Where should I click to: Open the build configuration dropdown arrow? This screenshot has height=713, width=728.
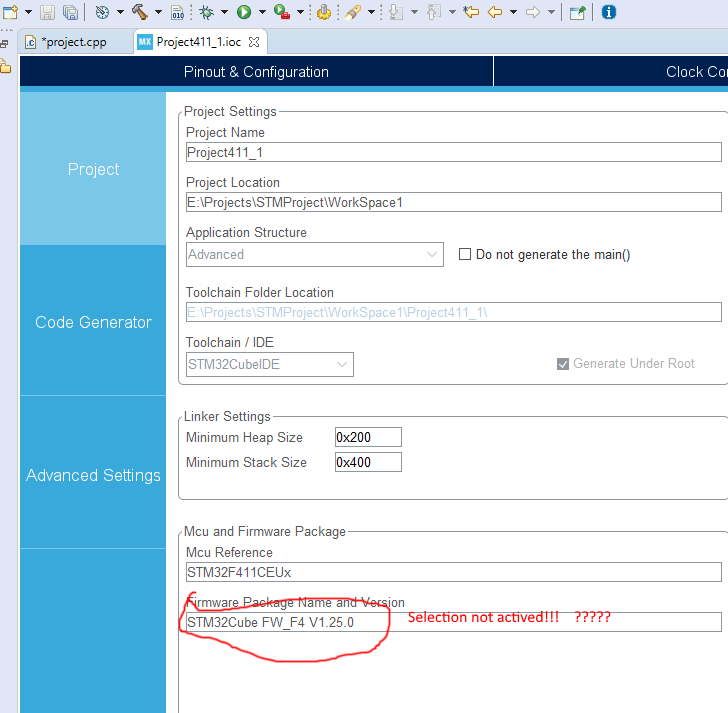120,12
